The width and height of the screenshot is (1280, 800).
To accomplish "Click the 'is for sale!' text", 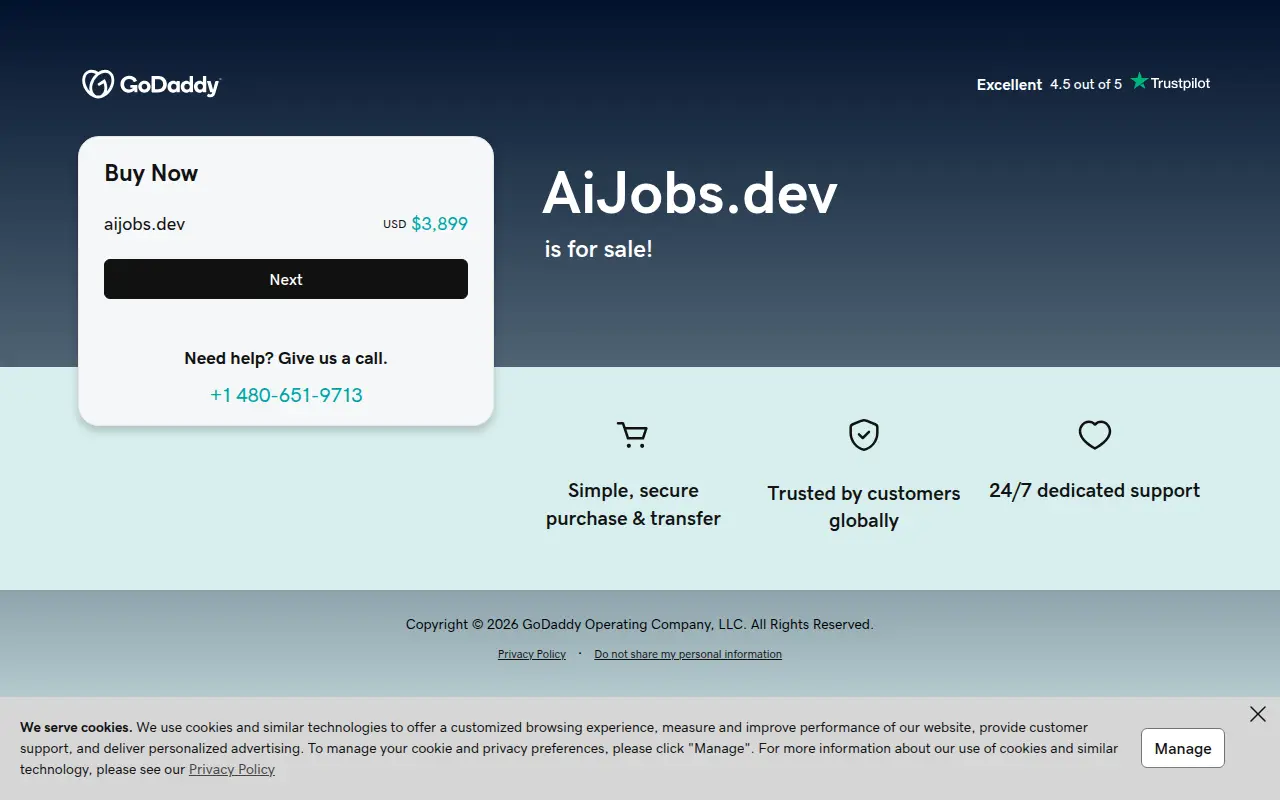I will point(598,249).
